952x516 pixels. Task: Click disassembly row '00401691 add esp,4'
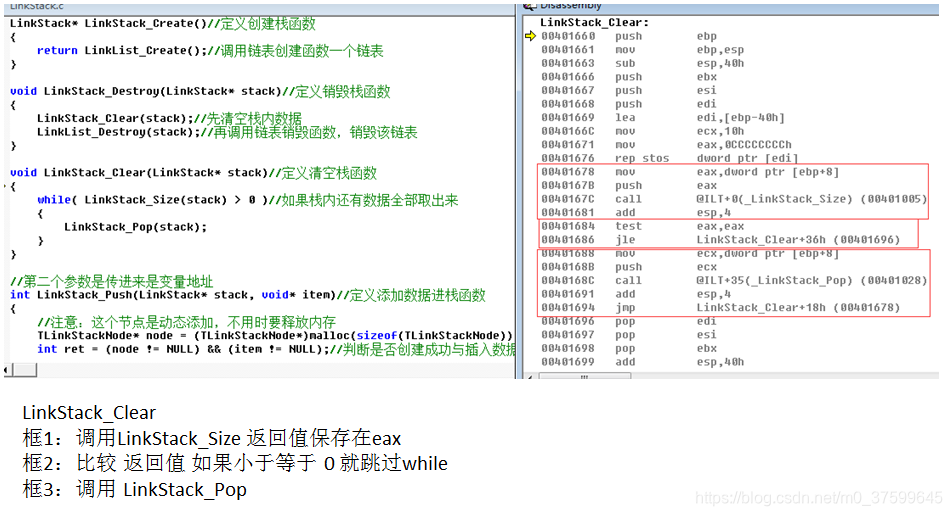click(636, 294)
